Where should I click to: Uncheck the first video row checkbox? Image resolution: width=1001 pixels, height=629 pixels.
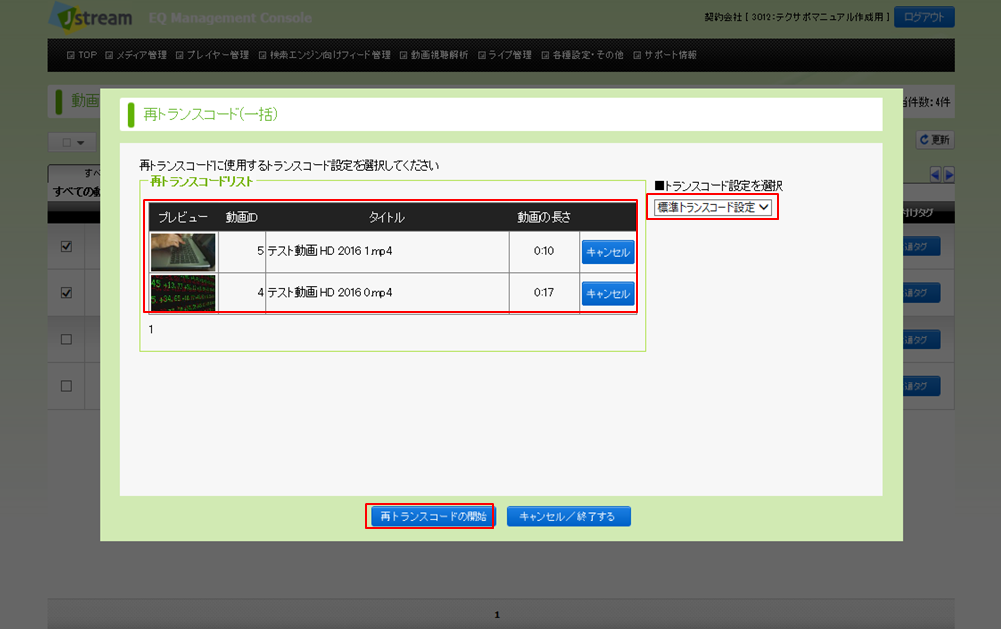click(66, 247)
